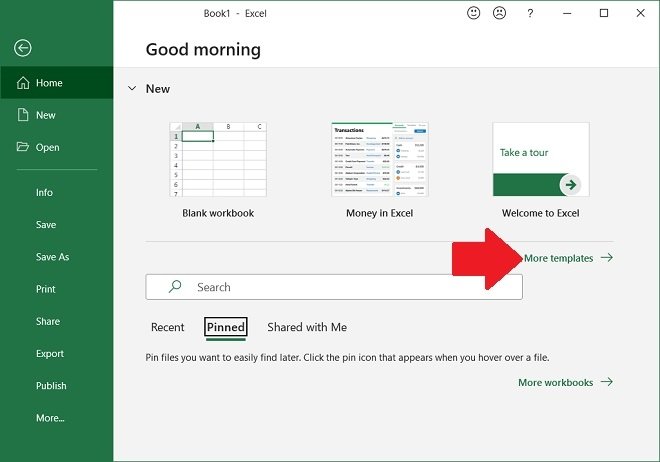Follow the More templates link

tap(568, 258)
